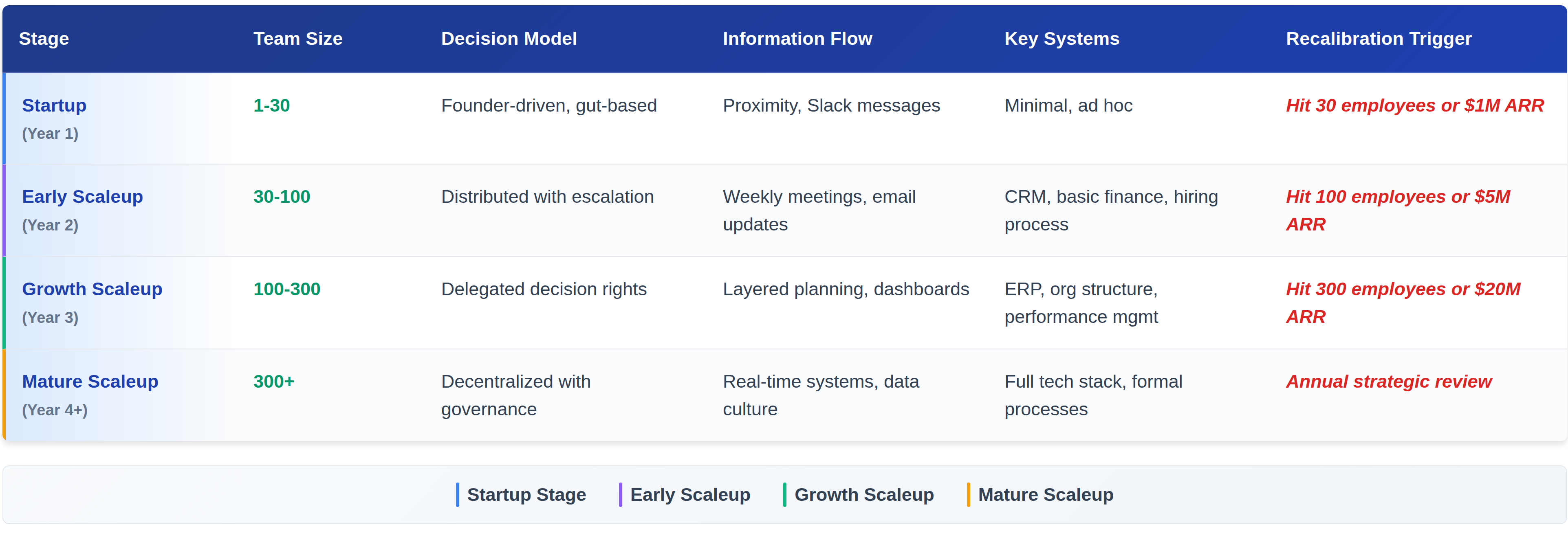
Task: Click the Information Flow column header
Action: [797, 39]
